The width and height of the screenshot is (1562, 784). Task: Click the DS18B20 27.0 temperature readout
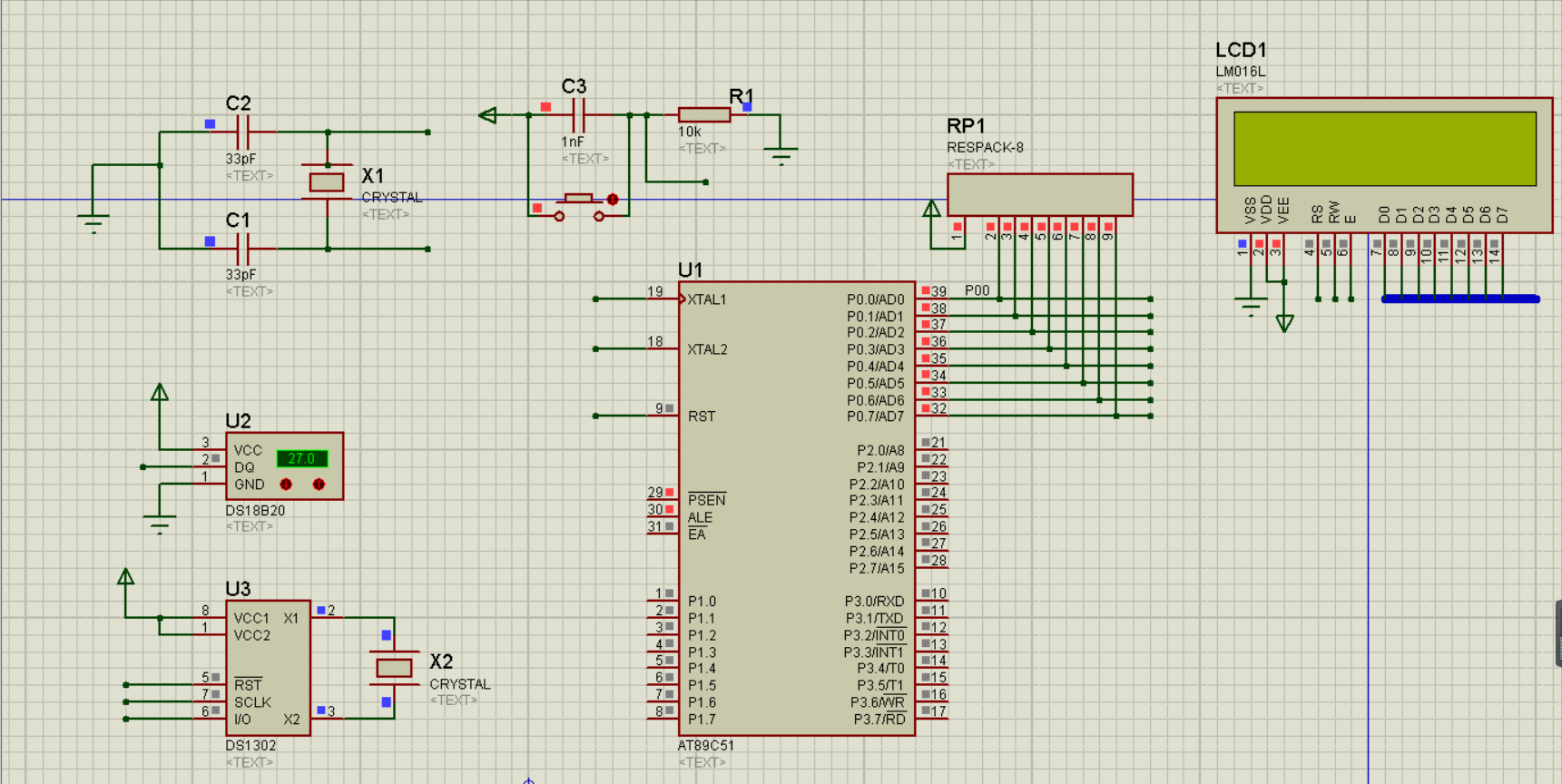pyautogui.click(x=301, y=459)
